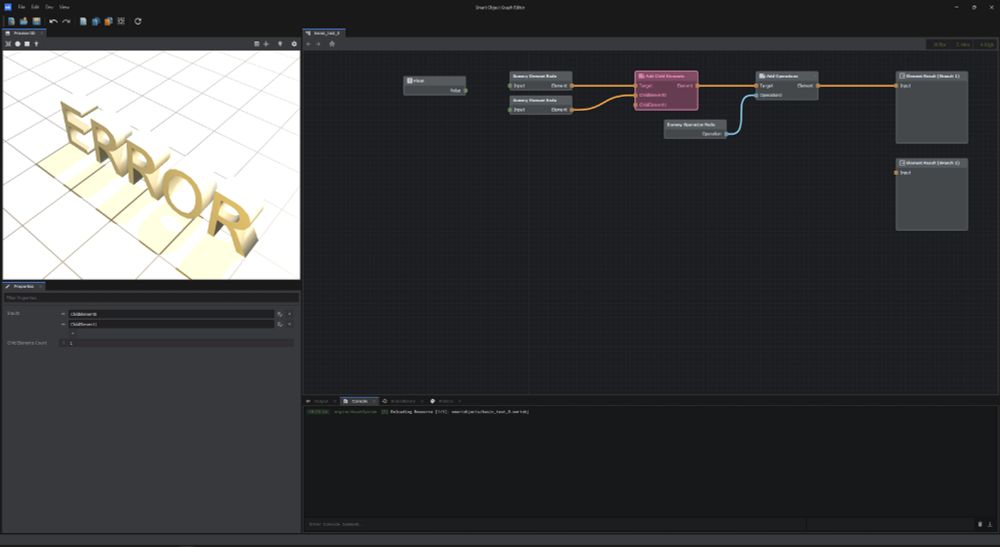Click the back arrow in graph toolbar
Viewport: 1000px width, 547px height.
[309, 44]
